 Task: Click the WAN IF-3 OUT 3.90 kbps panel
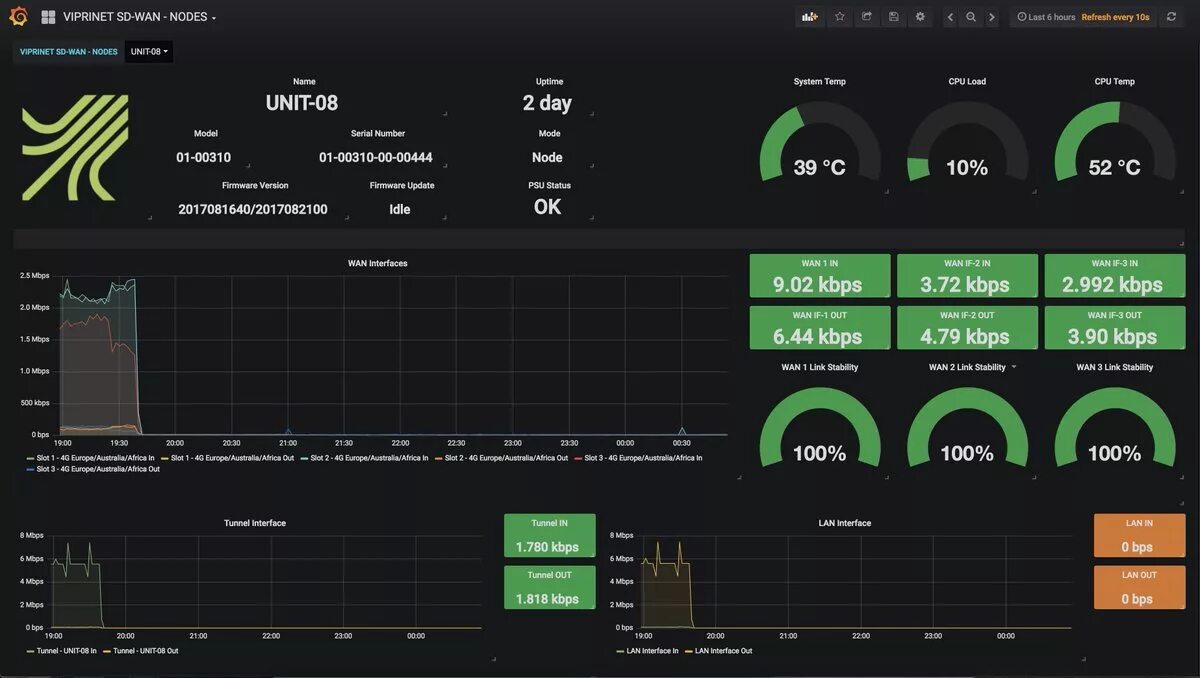point(1115,328)
